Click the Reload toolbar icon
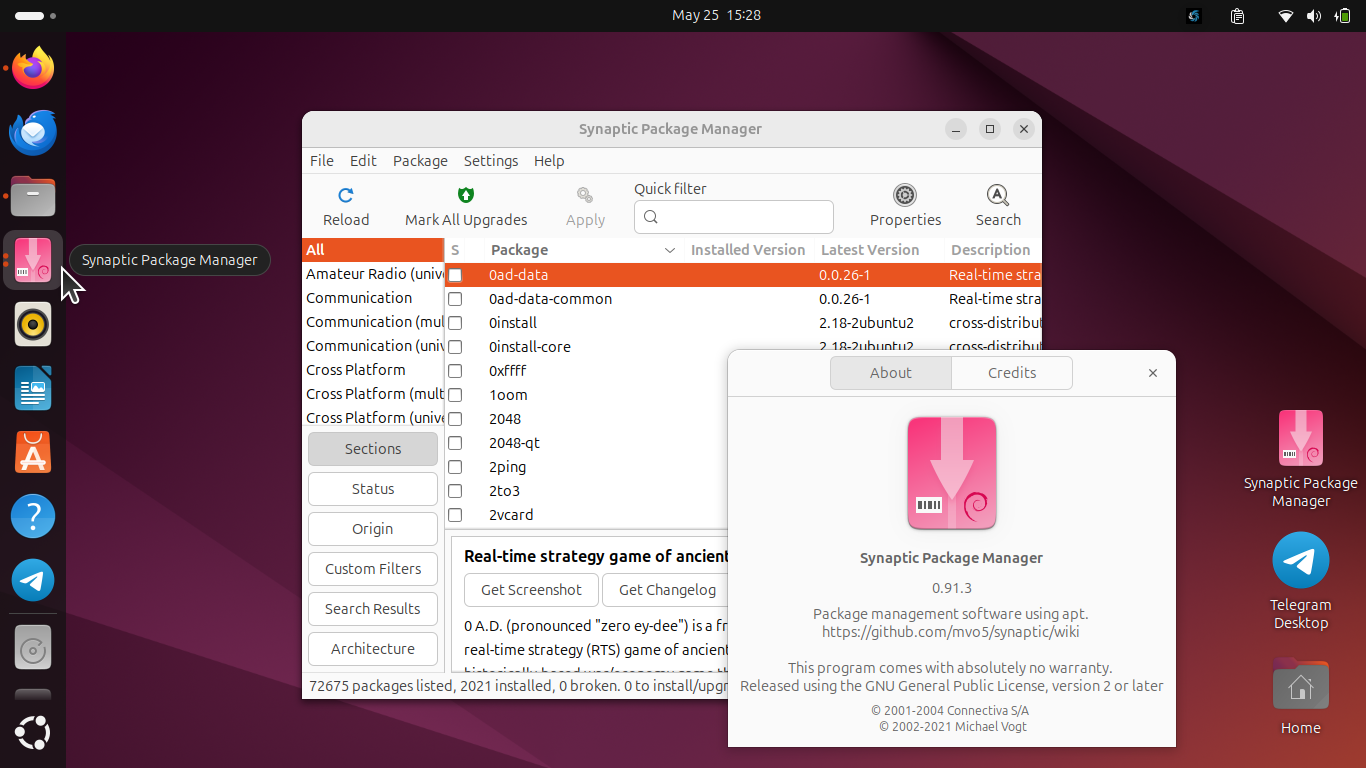 coord(346,195)
